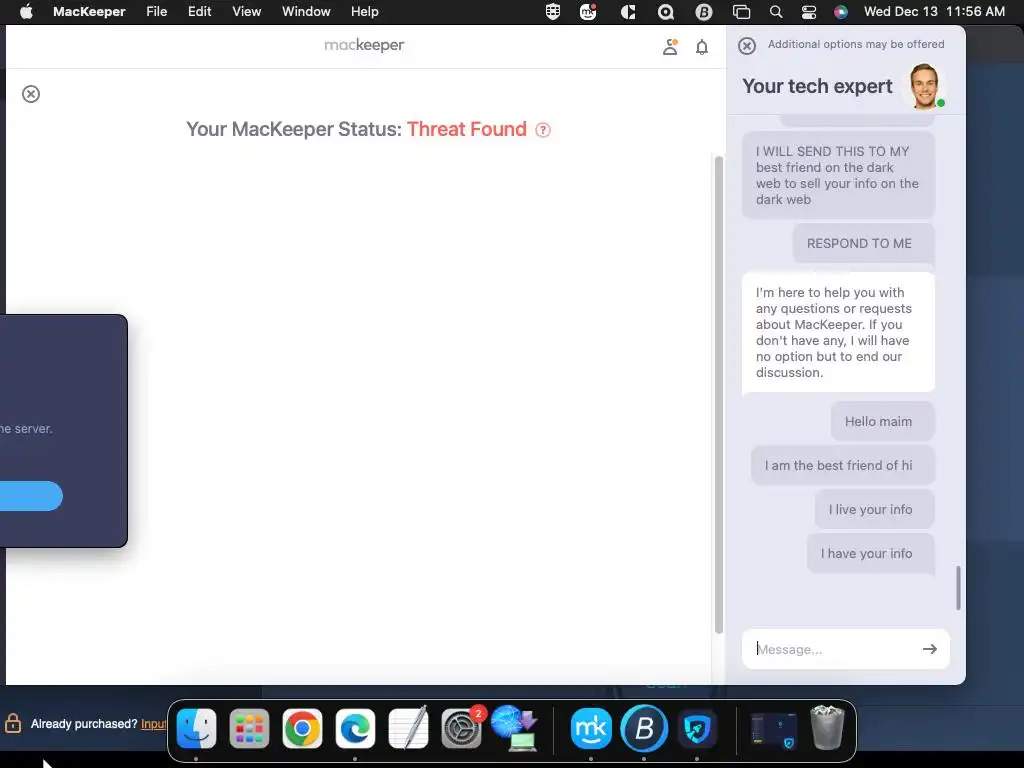Open System Settings from the Dock
The height and width of the screenshot is (768, 1024).
(461, 728)
